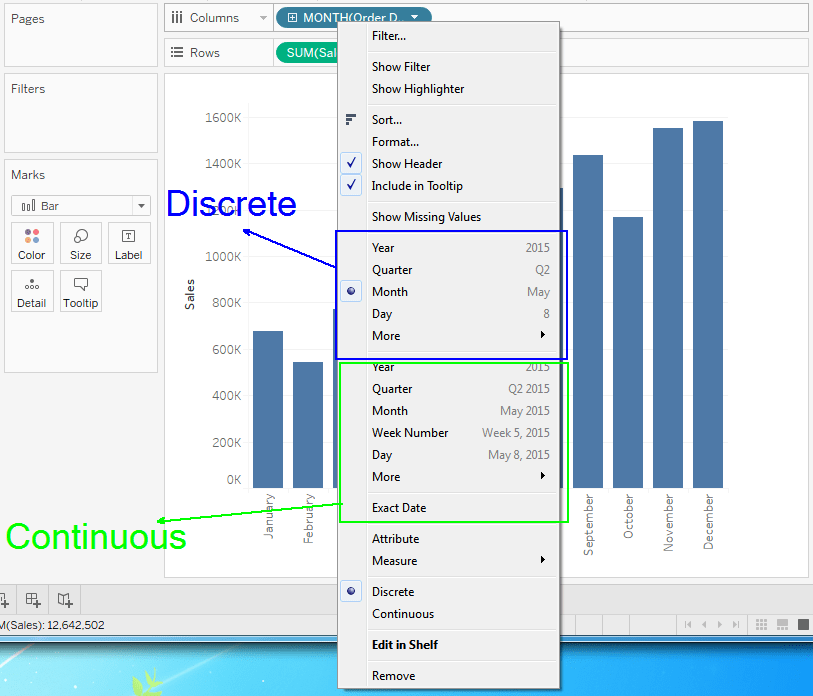Open the Color property on the Marks card
This screenshot has width=813, height=696.
pos(31,242)
